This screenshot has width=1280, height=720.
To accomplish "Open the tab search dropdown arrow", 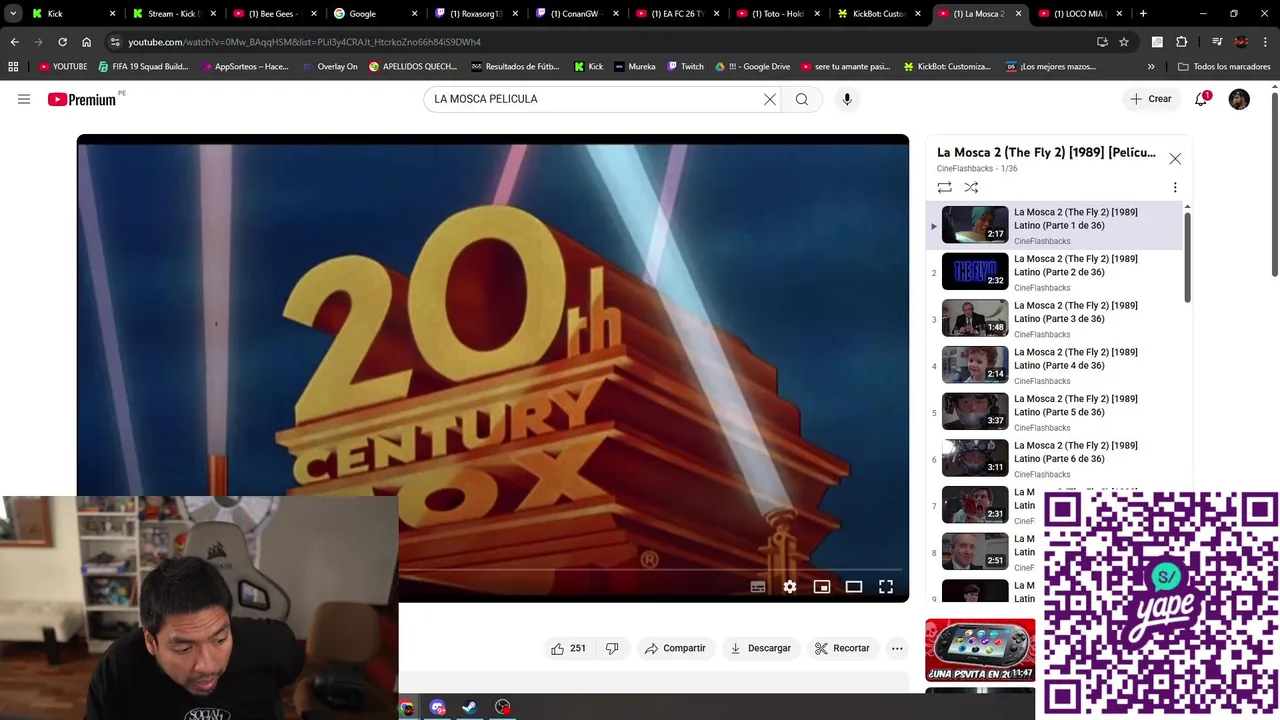I will click(x=13, y=14).
